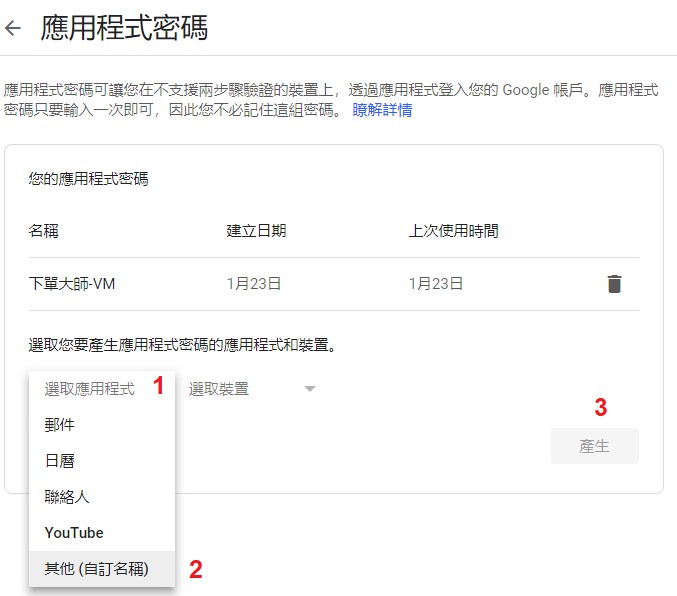Choose YouTube in the dropdown menu
677x596 pixels.
tap(102, 533)
